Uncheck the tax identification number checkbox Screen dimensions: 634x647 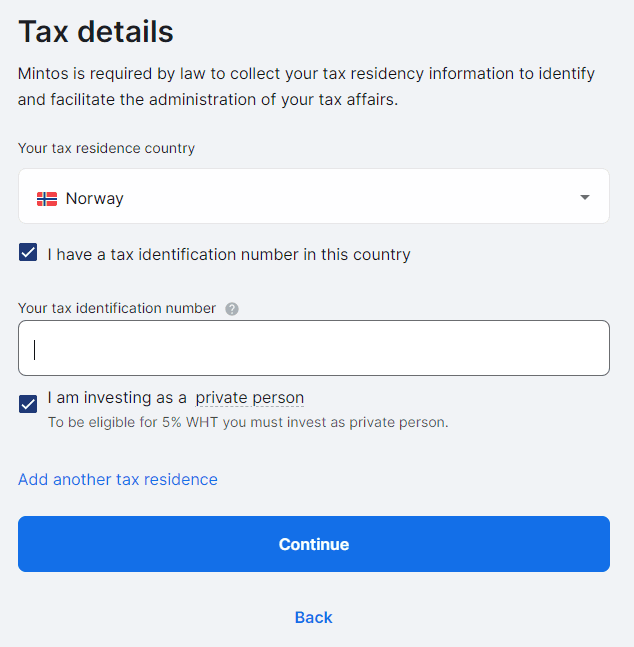point(28,253)
